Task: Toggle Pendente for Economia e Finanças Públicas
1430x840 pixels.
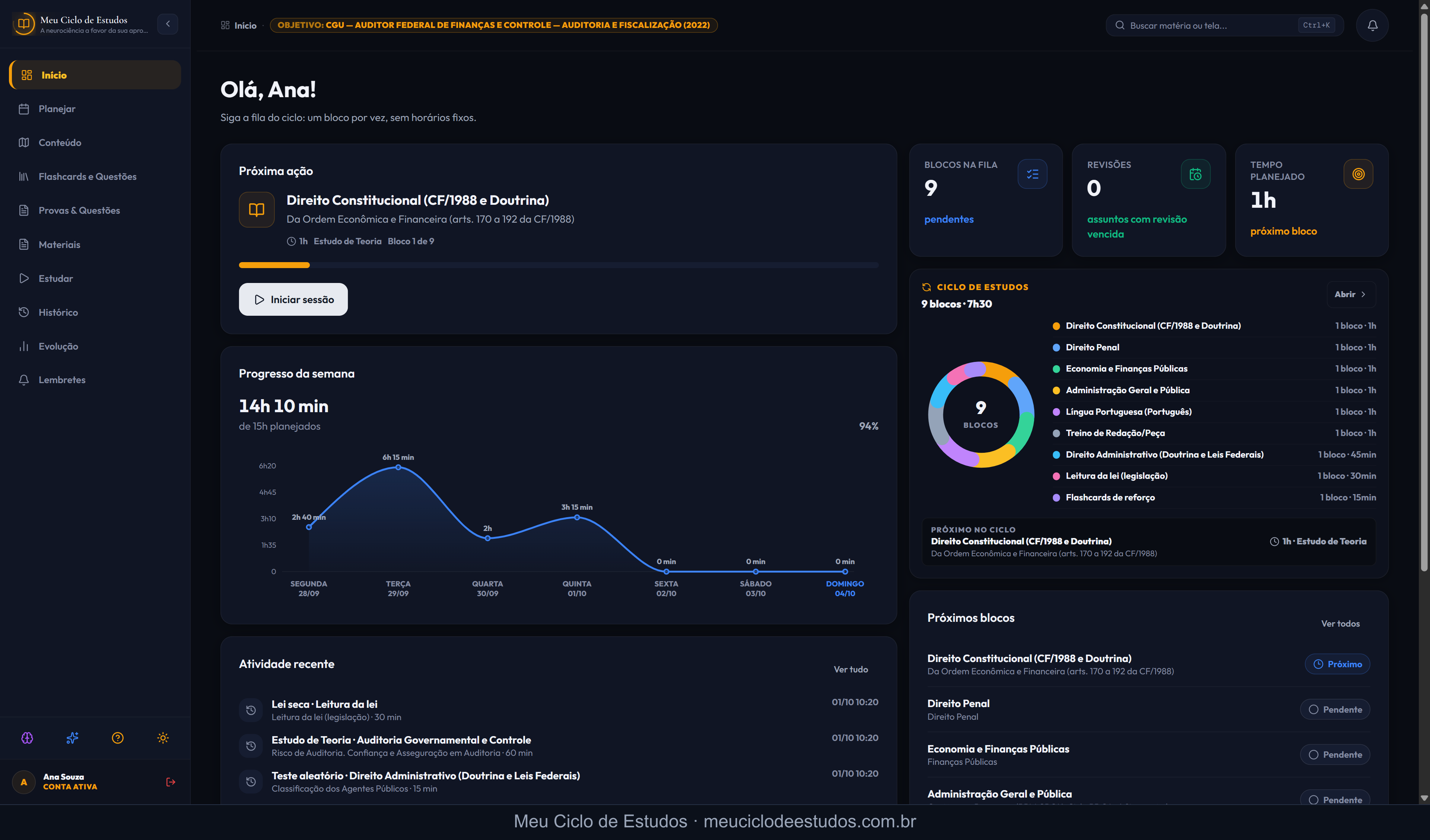Action: pyautogui.click(x=1335, y=754)
